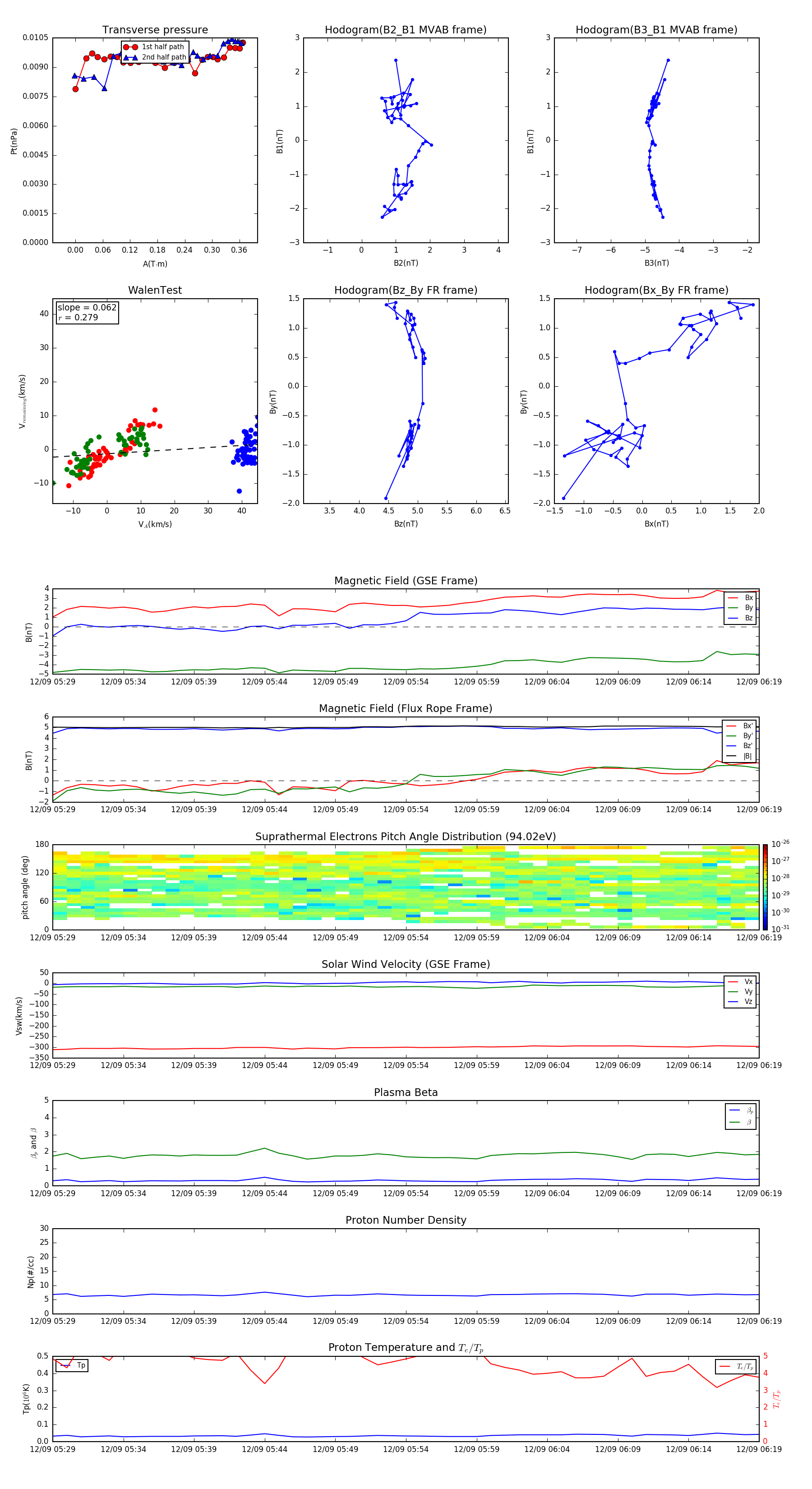Click the "B2(nT)" x-axis label
The image size is (812, 1489).
(x=406, y=263)
